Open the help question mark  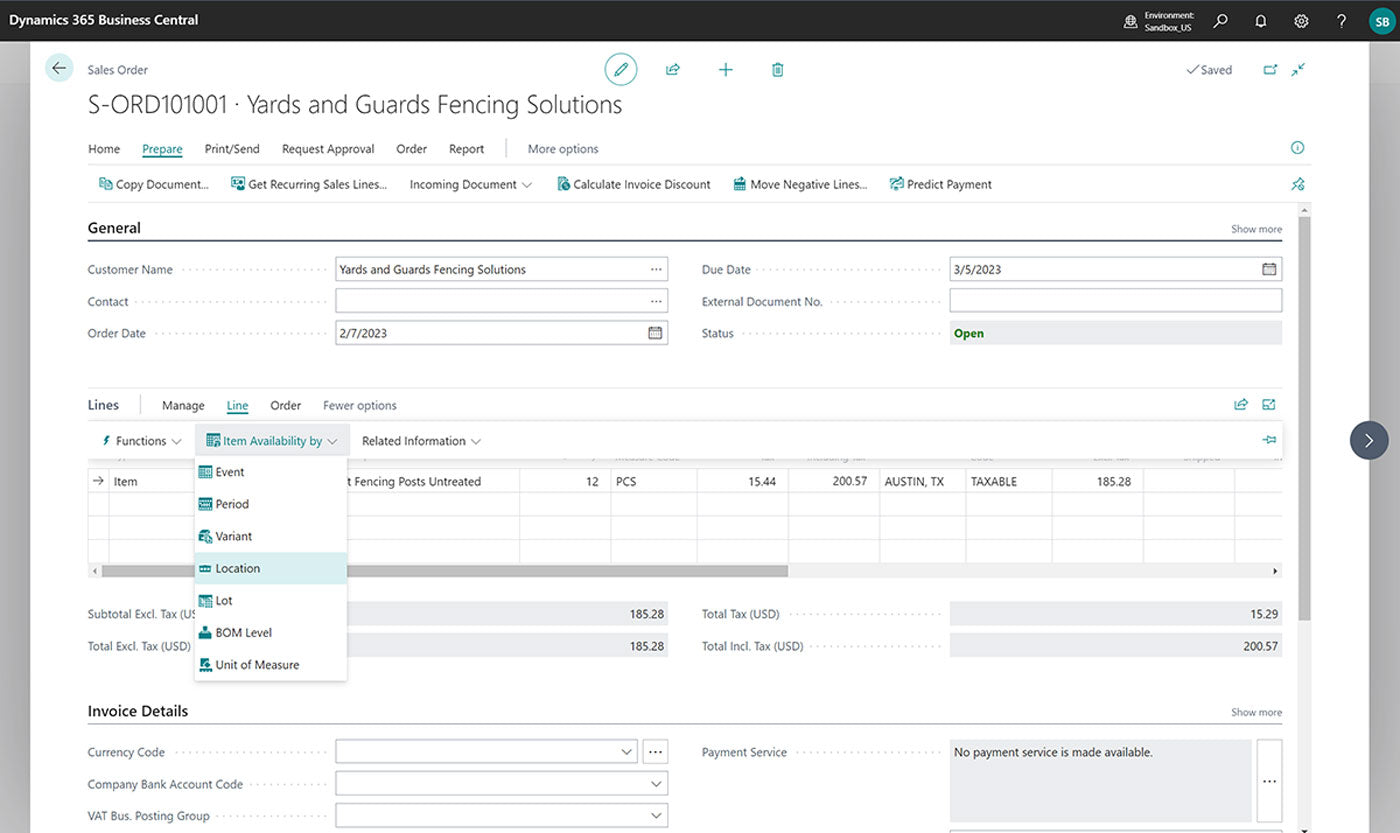coord(1342,20)
